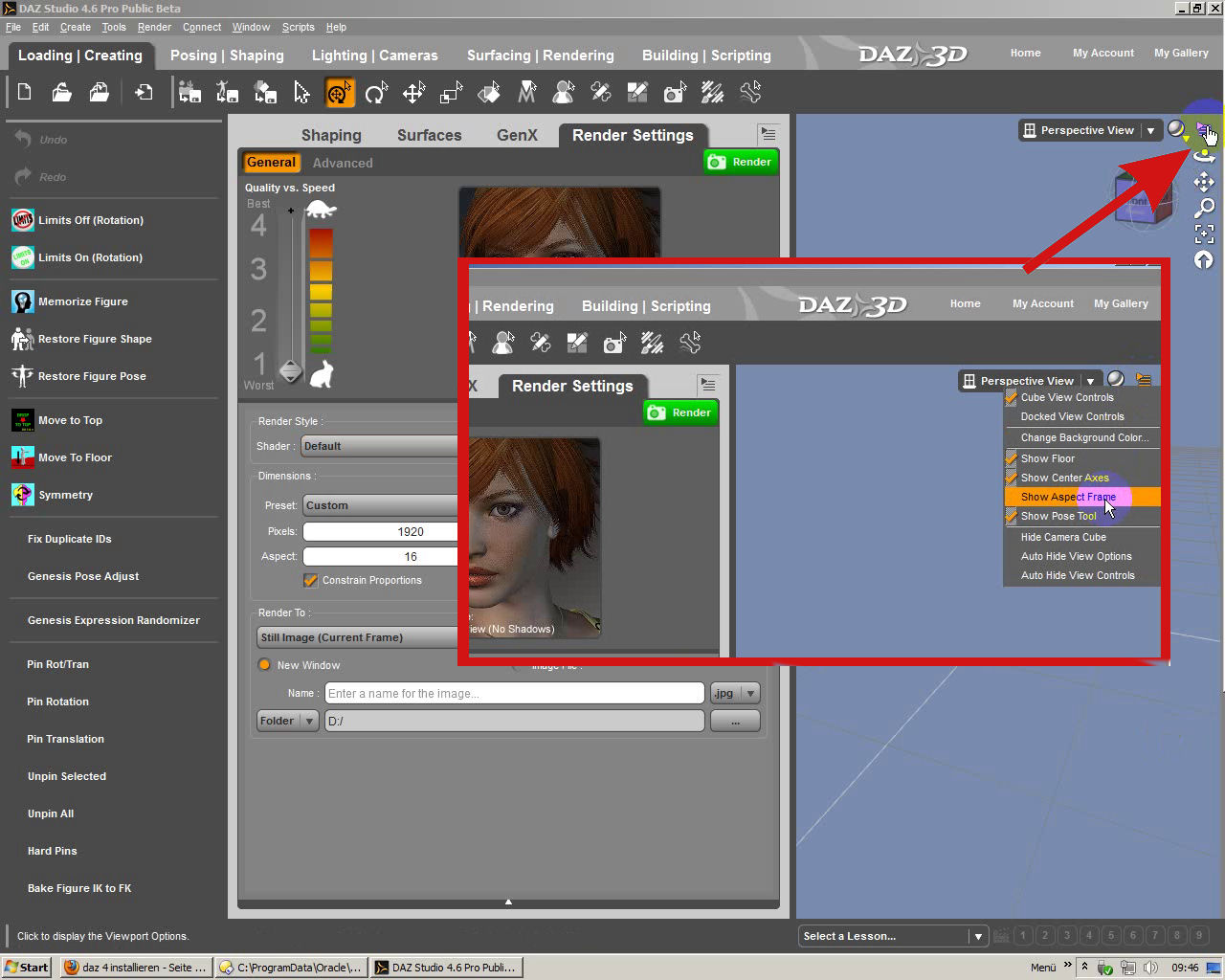Screen dimensions: 1225x980
Task: Click the Import file toolbar icon
Action: coord(144,92)
